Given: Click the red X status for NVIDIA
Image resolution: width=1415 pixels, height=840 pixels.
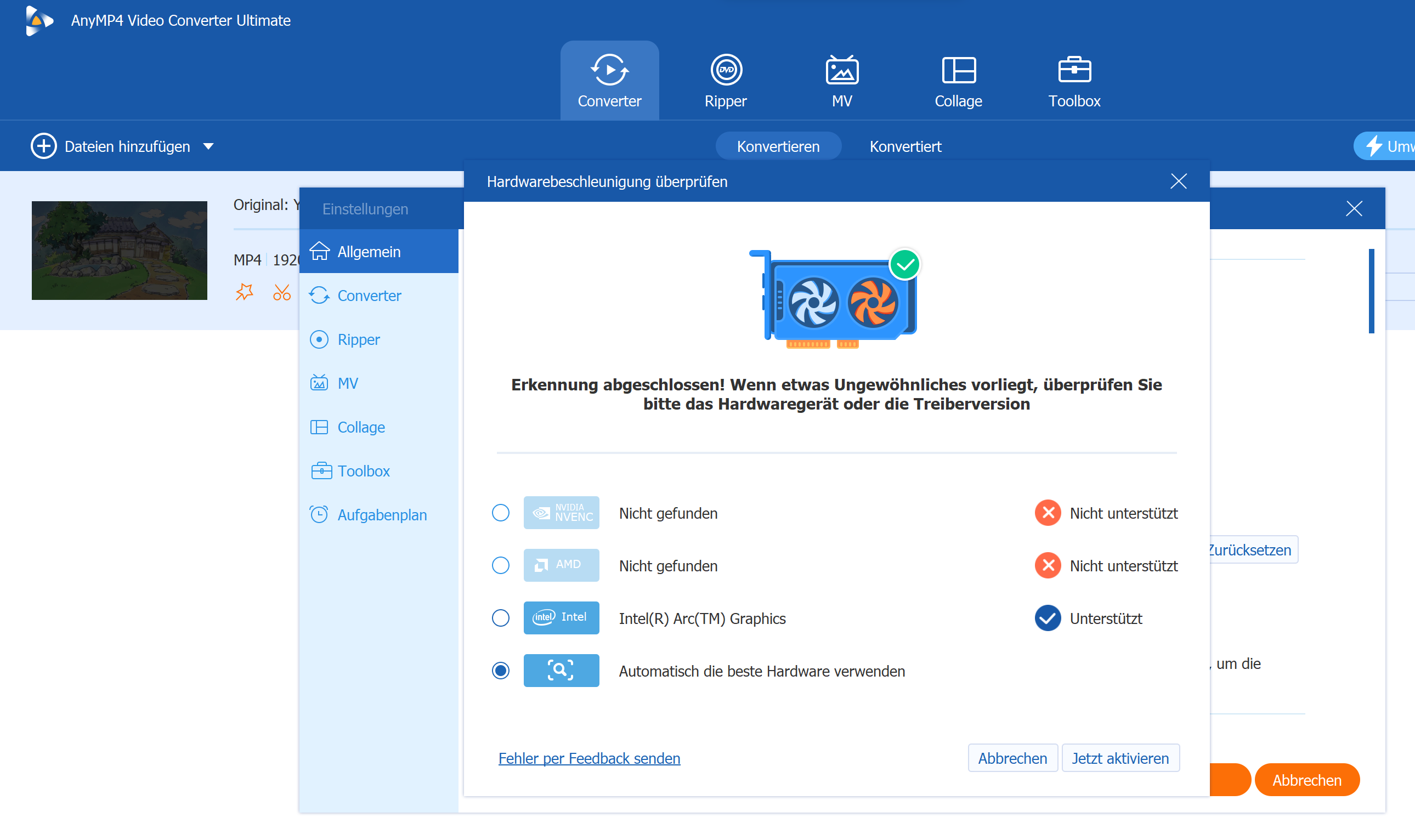Looking at the screenshot, I should click(x=1048, y=513).
